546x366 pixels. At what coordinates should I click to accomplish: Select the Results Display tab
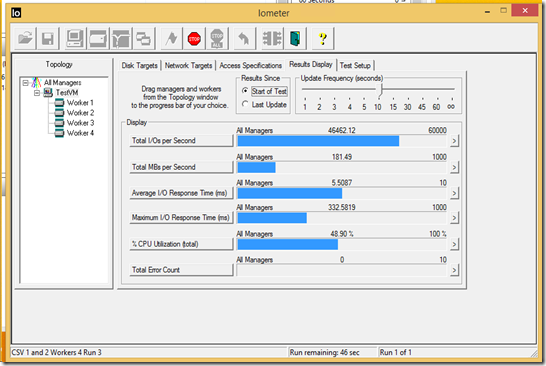point(311,64)
